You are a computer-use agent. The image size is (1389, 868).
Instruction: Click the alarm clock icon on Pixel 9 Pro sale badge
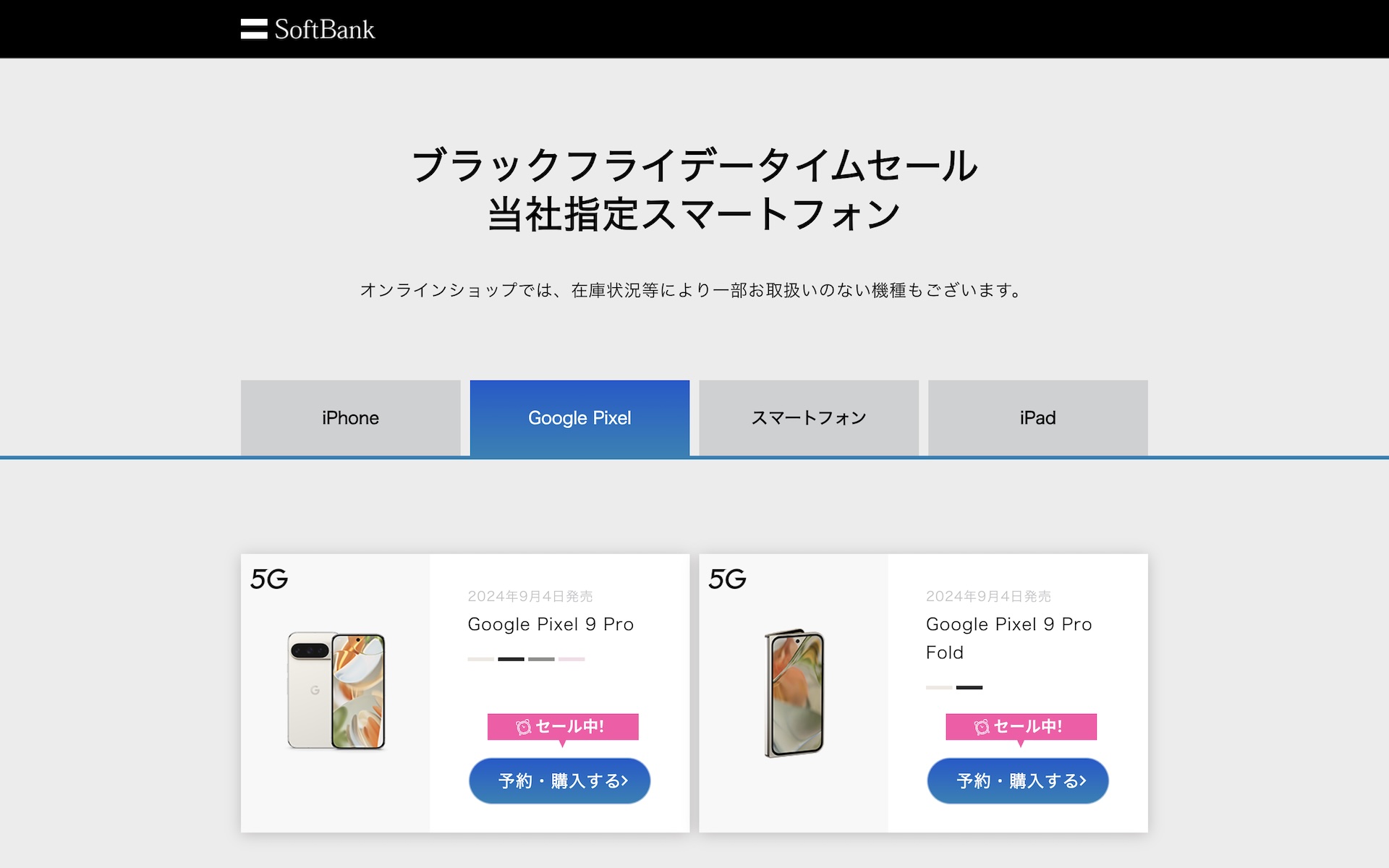click(523, 727)
